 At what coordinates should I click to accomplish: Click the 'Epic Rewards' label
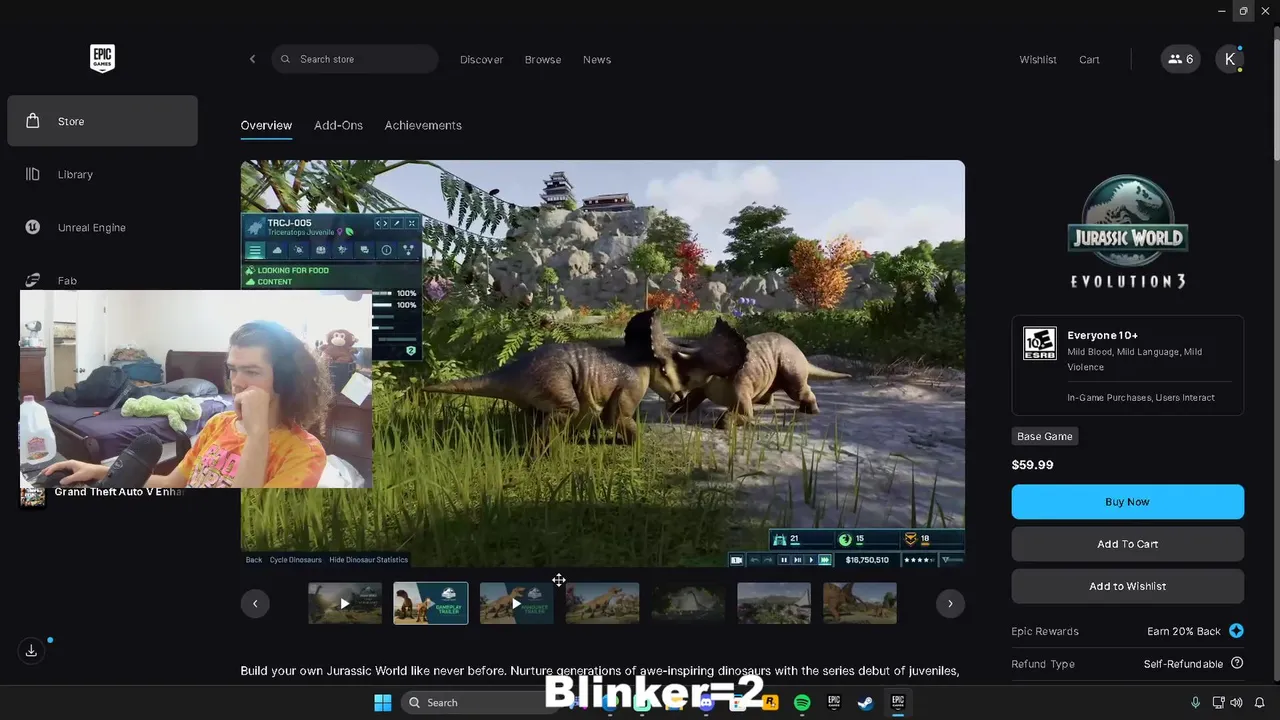(1045, 631)
